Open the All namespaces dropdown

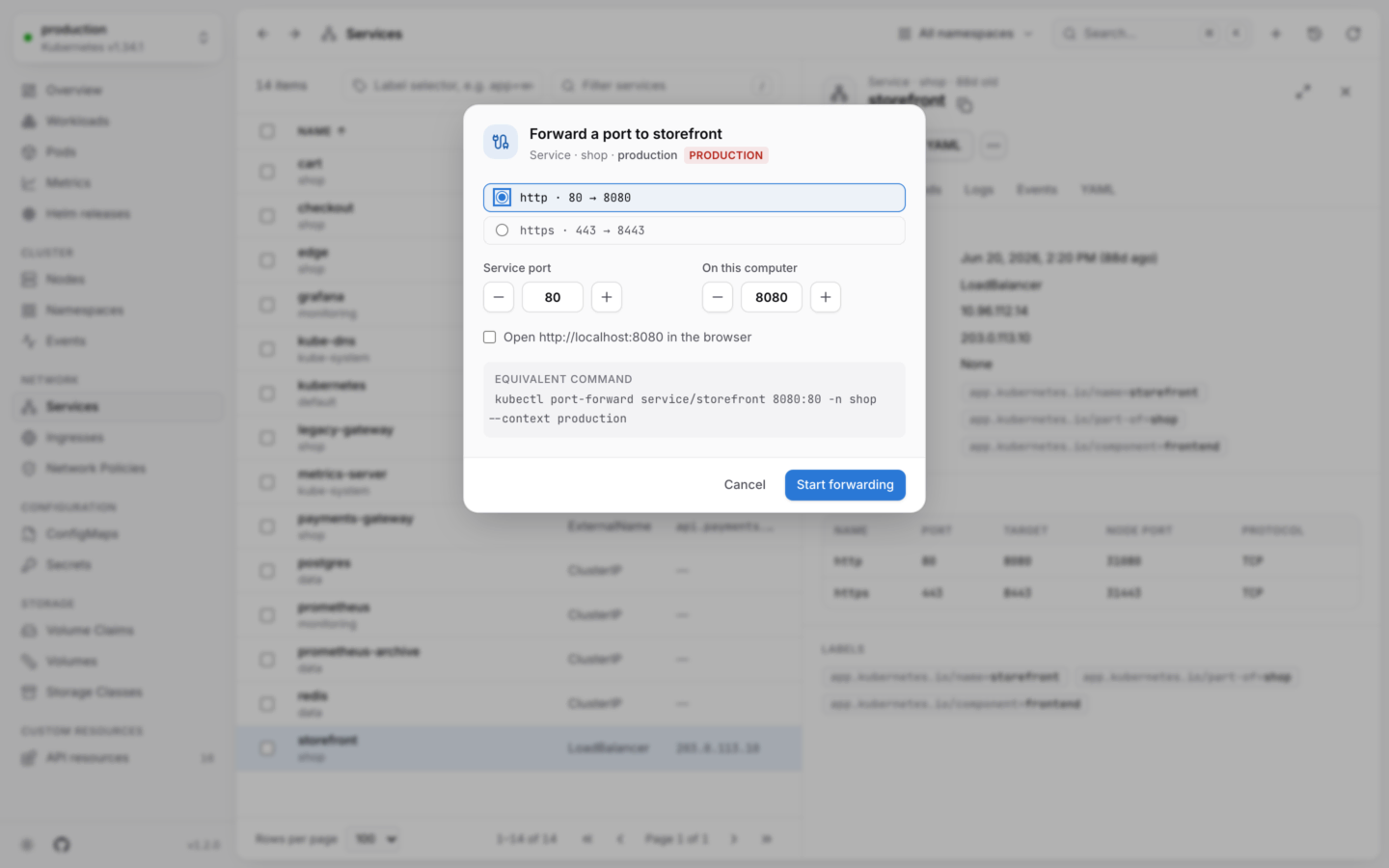pyautogui.click(x=966, y=34)
